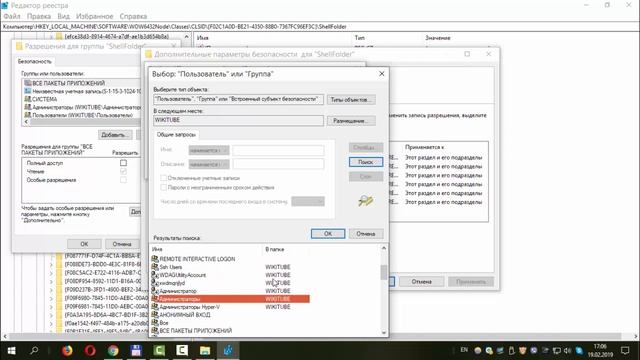This screenshot has width=640, height=360.
Task: Toggle Allow checkbox for Особые разрешения
Action: tap(123, 180)
